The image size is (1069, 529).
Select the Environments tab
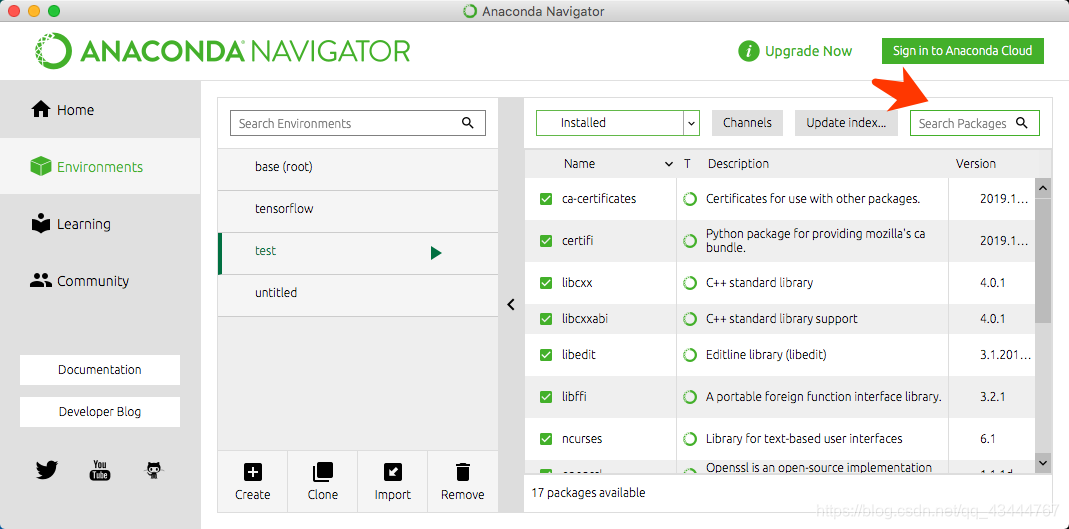[100, 166]
